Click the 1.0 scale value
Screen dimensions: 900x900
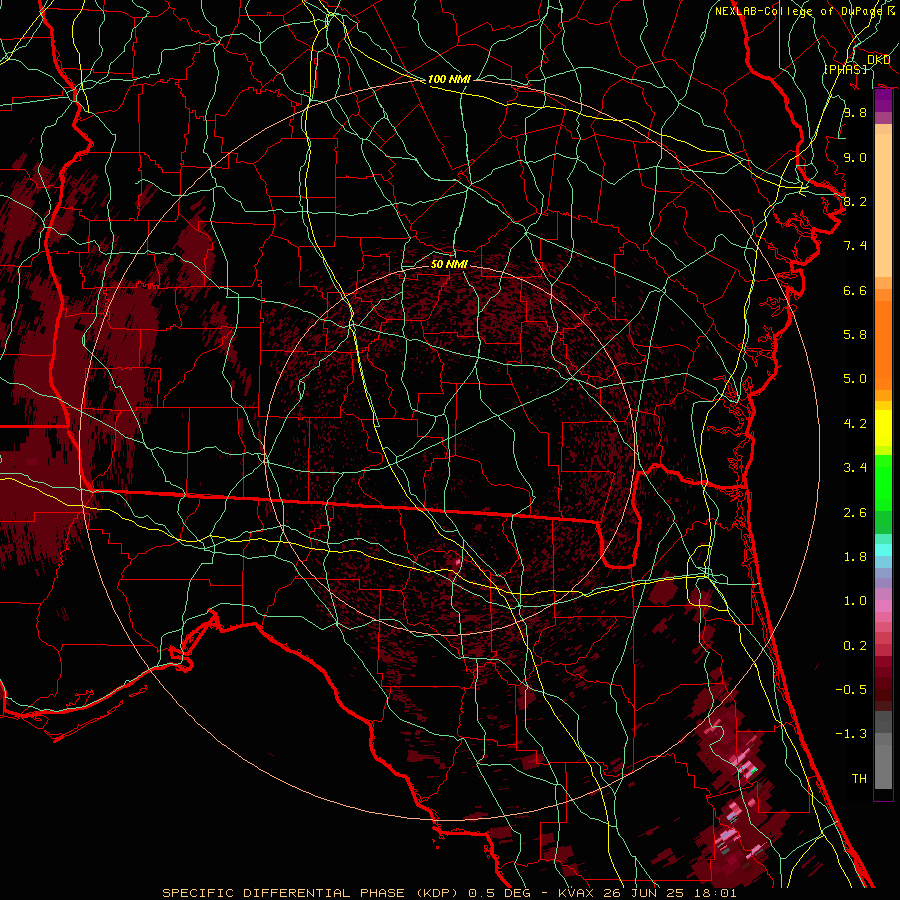click(x=855, y=601)
